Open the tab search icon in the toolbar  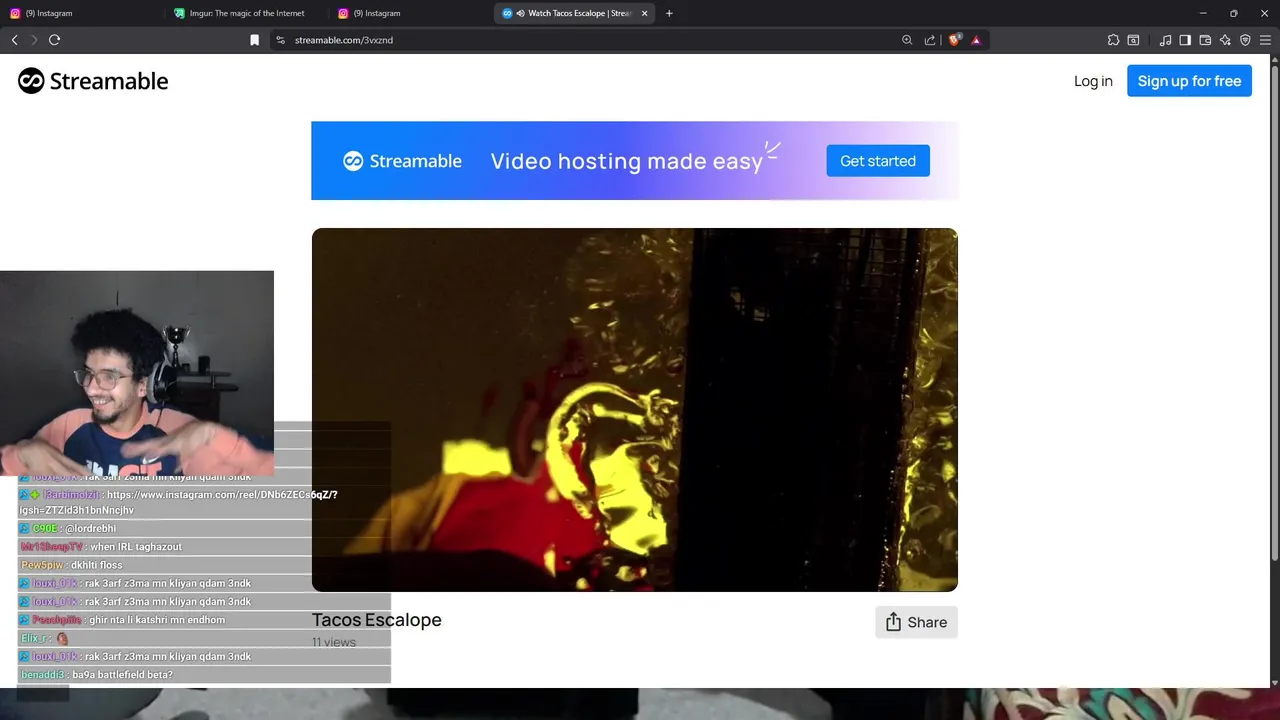[x=1133, y=40]
